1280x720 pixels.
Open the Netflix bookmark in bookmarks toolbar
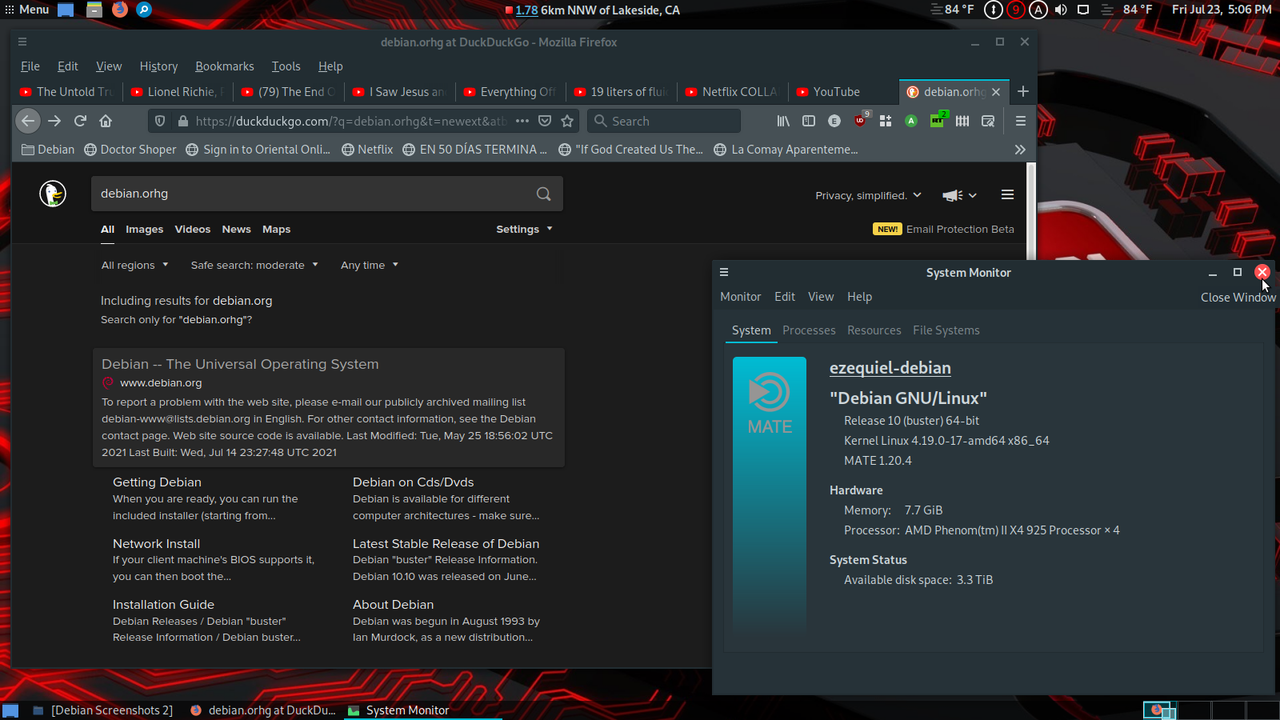click(367, 149)
